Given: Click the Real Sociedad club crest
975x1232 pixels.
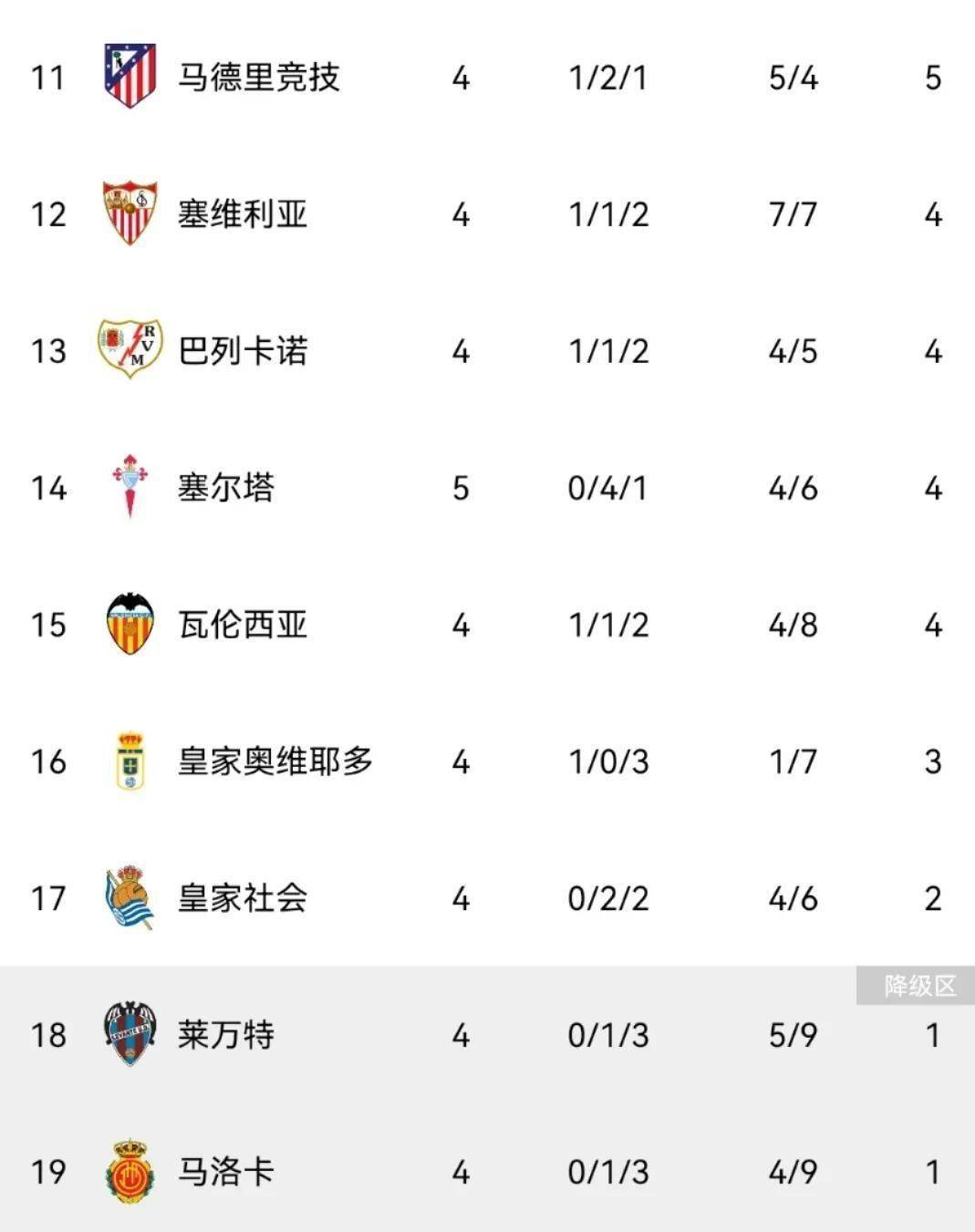Looking at the screenshot, I should (130, 897).
